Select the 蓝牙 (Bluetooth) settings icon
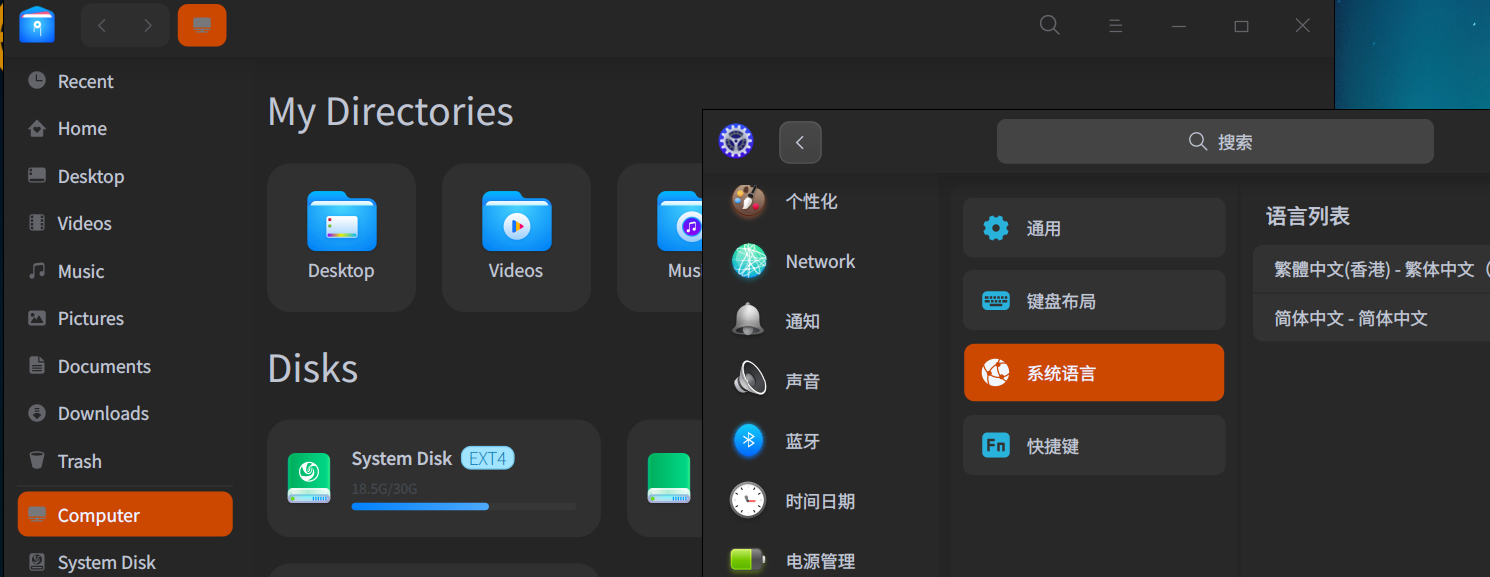This screenshot has height=577, width=1490. tap(749, 441)
